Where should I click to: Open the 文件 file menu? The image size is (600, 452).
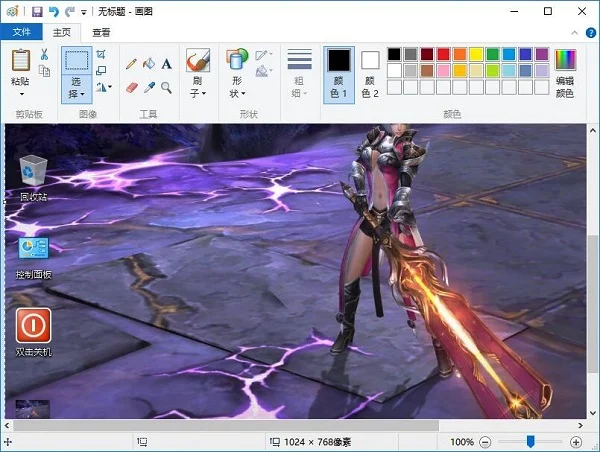pyautogui.click(x=20, y=32)
